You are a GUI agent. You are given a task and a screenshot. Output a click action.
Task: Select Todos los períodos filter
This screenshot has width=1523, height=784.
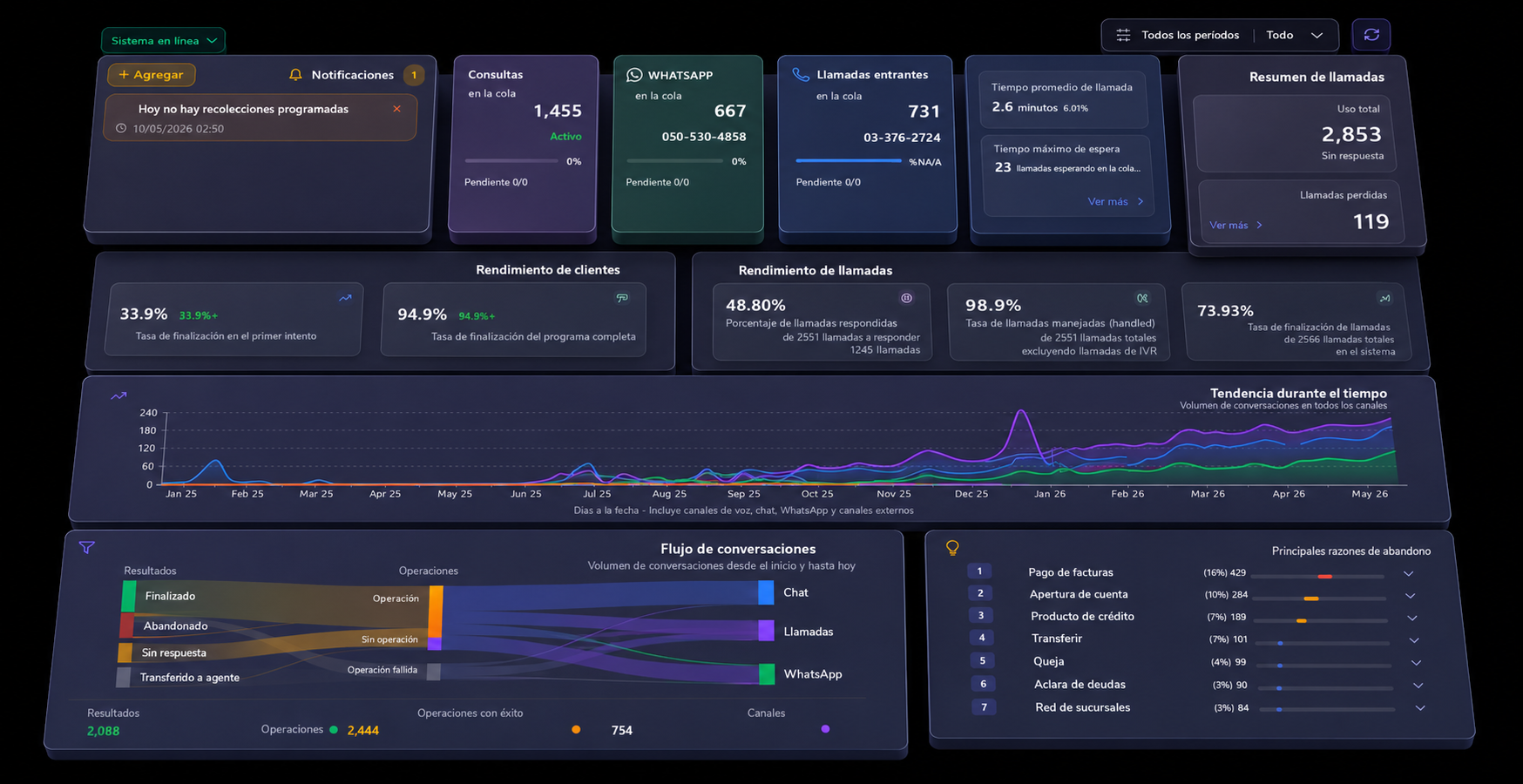tap(1190, 35)
